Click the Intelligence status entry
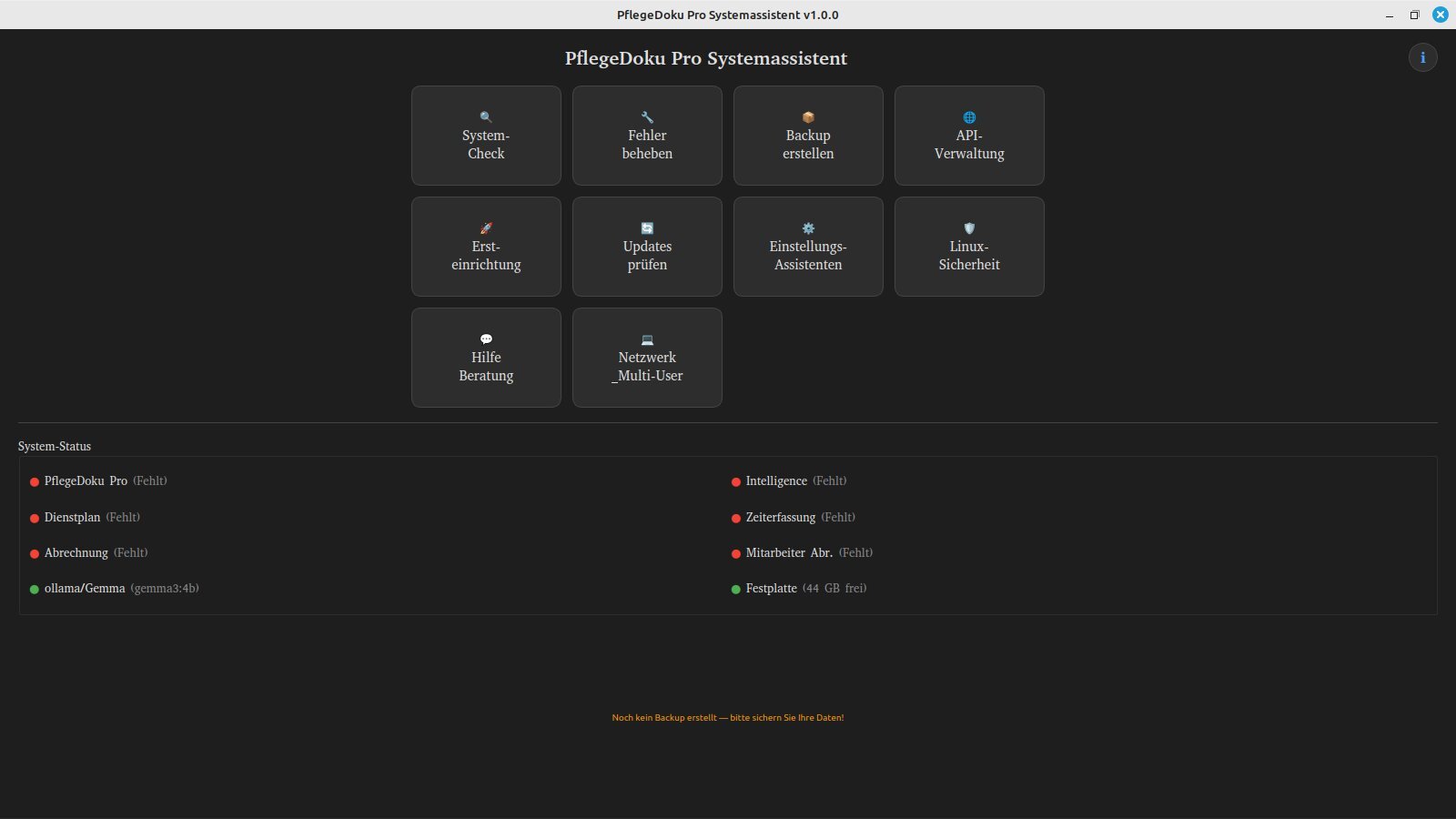Viewport: 1456px width, 819px height. coord(789,480)
